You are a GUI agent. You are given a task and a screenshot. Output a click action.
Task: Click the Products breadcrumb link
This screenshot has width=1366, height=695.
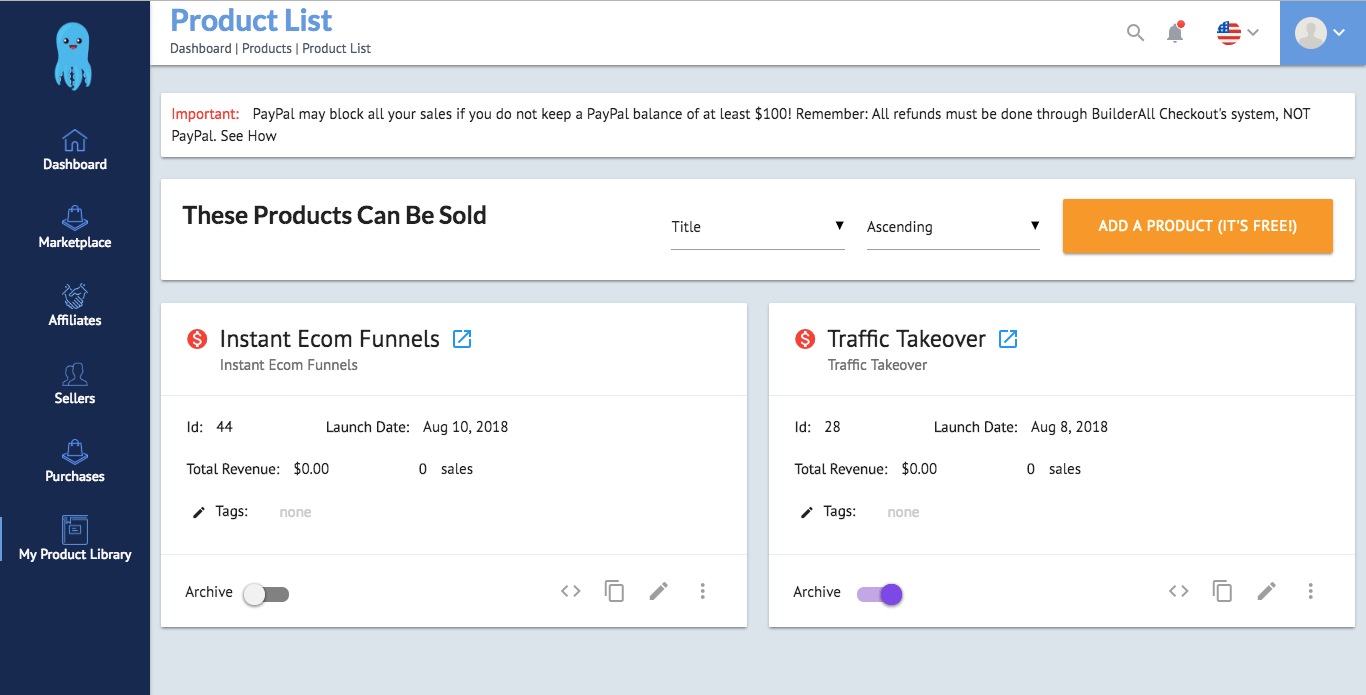click(267, 48)
